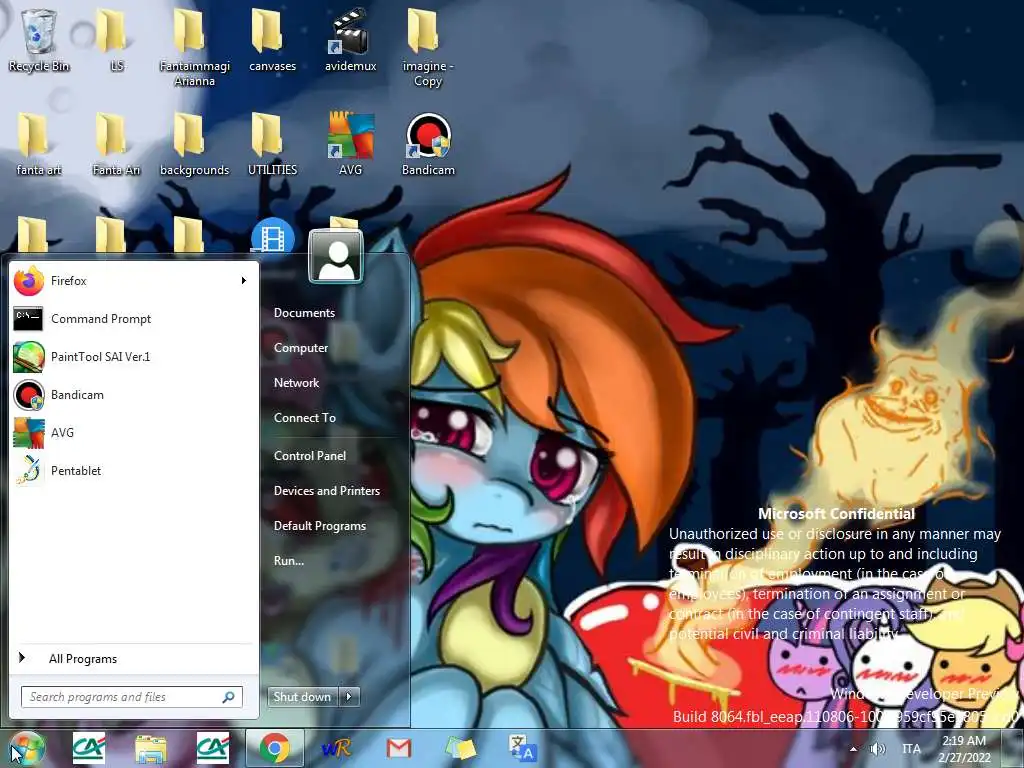Expand the Firefox jump list arrow
Viewport: 1024px width, 768px height.
tap(244, 281)
